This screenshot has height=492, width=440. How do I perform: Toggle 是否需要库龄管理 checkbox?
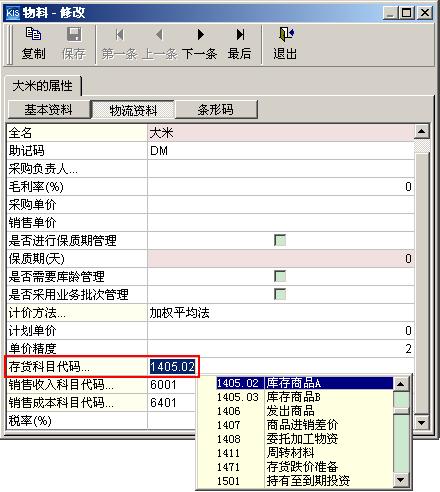click(280, 276)
